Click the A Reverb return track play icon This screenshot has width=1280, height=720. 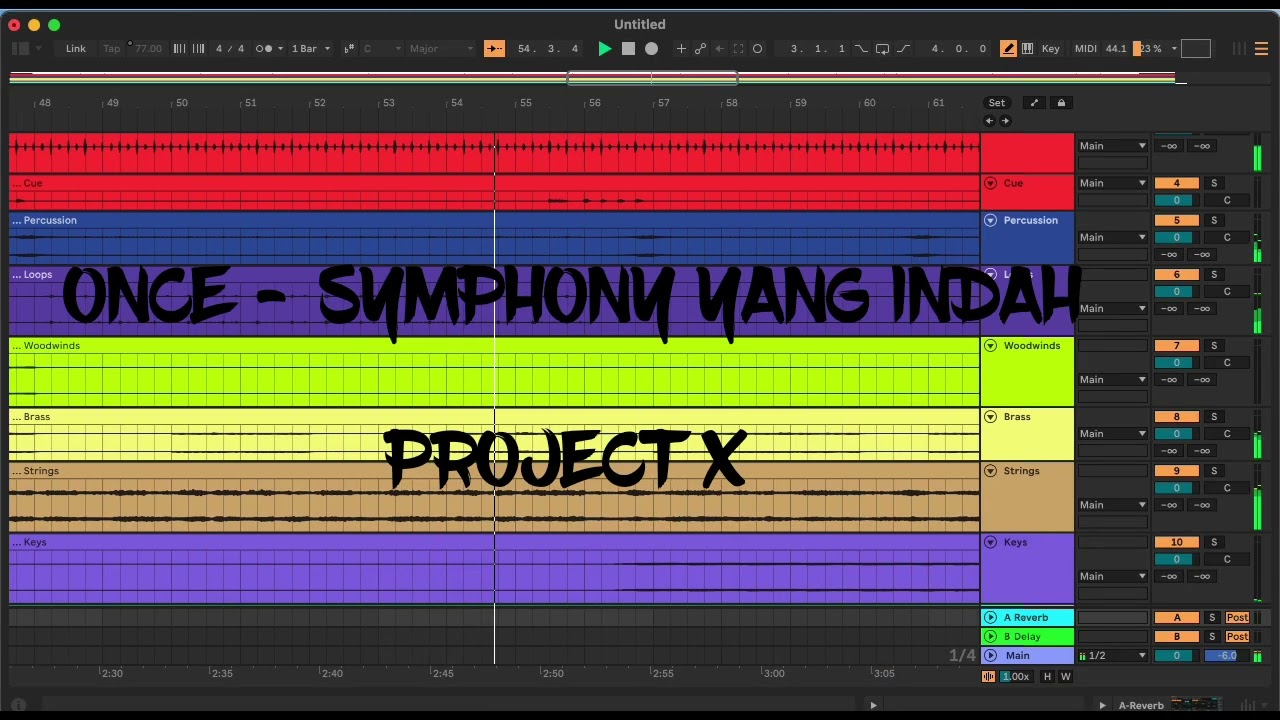(991, 617)
